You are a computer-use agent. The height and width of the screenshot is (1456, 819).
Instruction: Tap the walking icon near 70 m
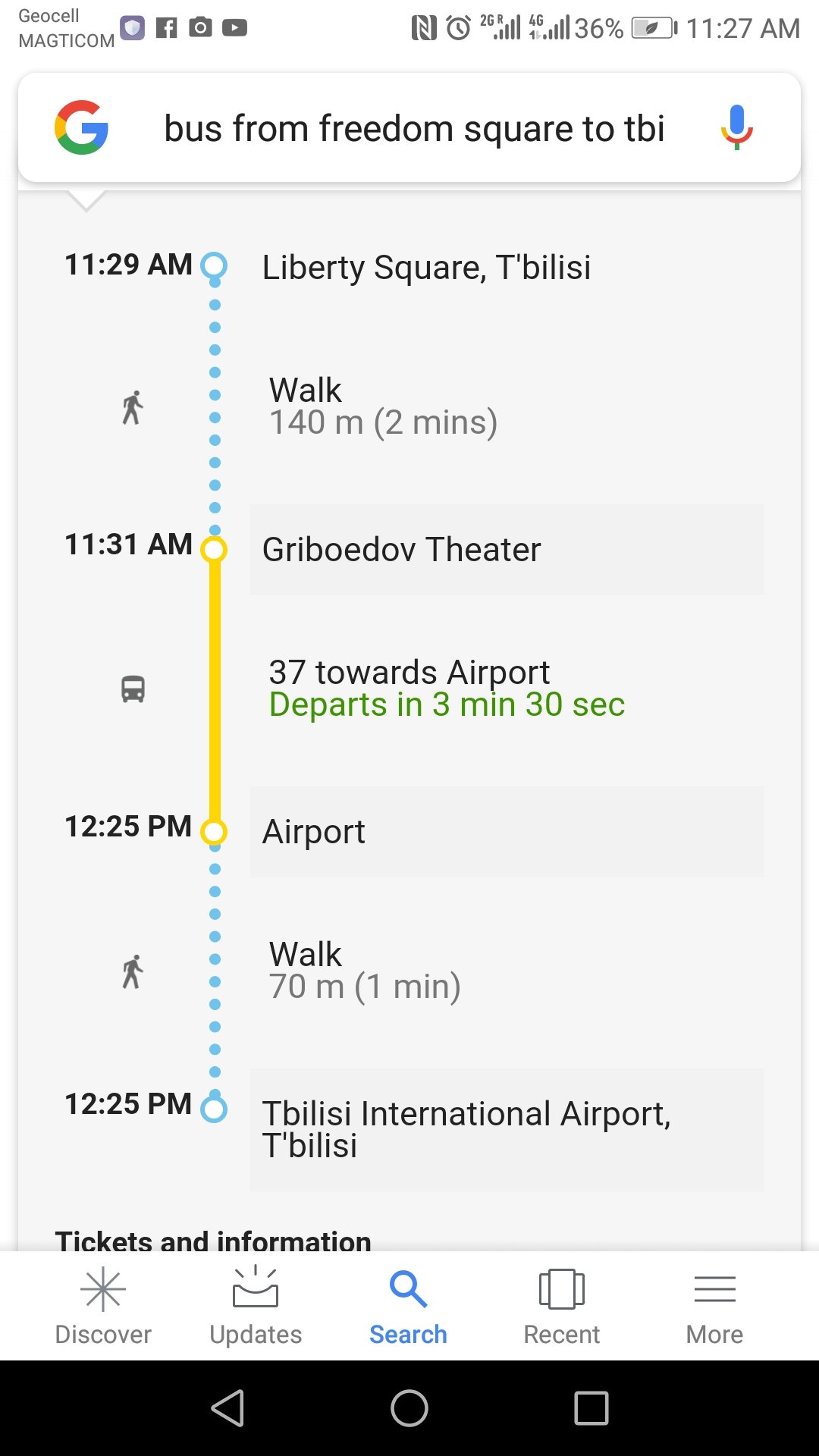tap(133, 971)
